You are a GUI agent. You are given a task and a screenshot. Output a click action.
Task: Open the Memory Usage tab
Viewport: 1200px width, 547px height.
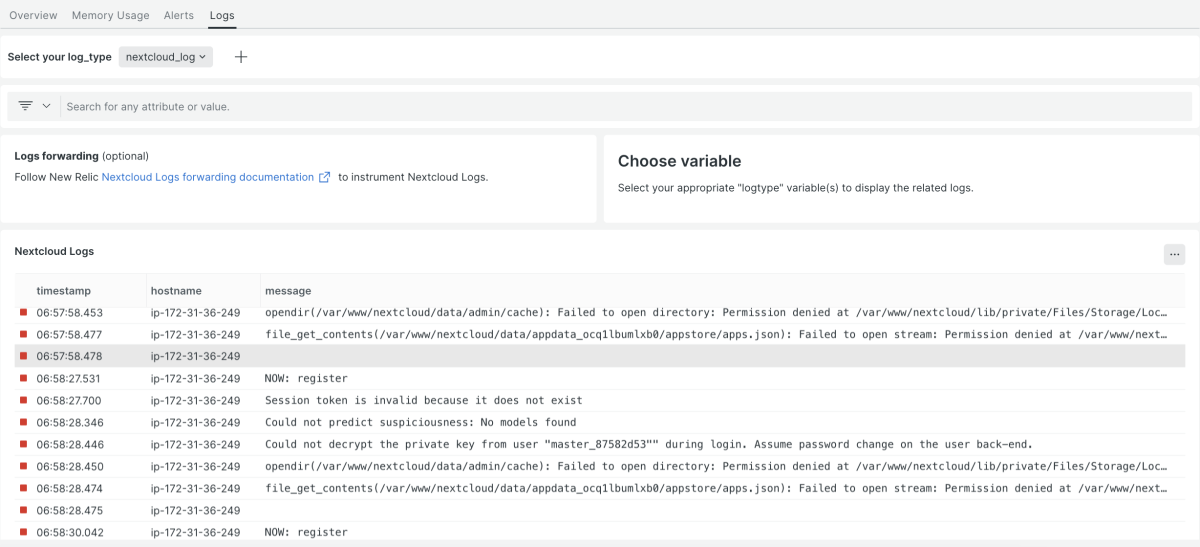(110, 15)
